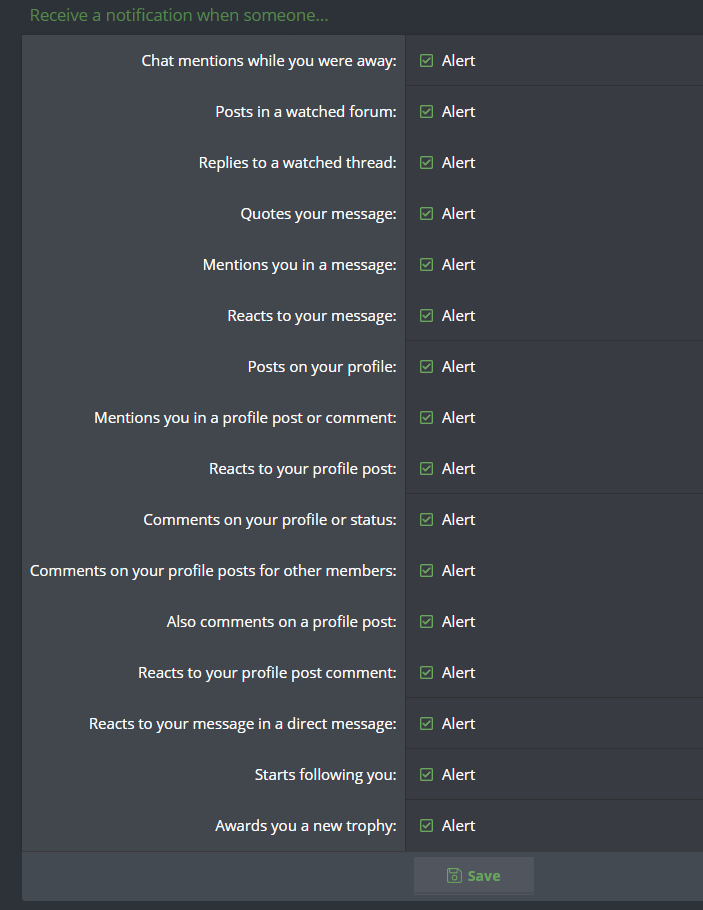The height and width of the screenshot is (910, 703).
Task: Uncheck alert for mentions you in a message
Action: click(427, 265)
